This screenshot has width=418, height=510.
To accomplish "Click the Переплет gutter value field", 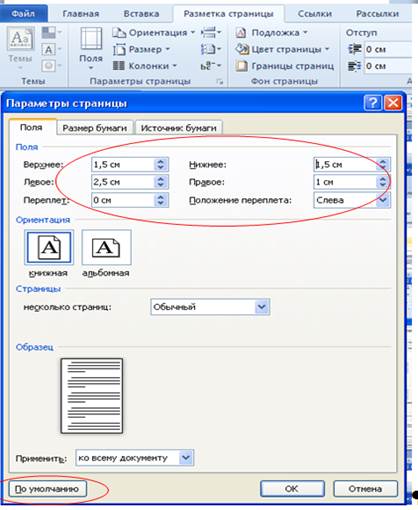I will (x=123, y=200).
